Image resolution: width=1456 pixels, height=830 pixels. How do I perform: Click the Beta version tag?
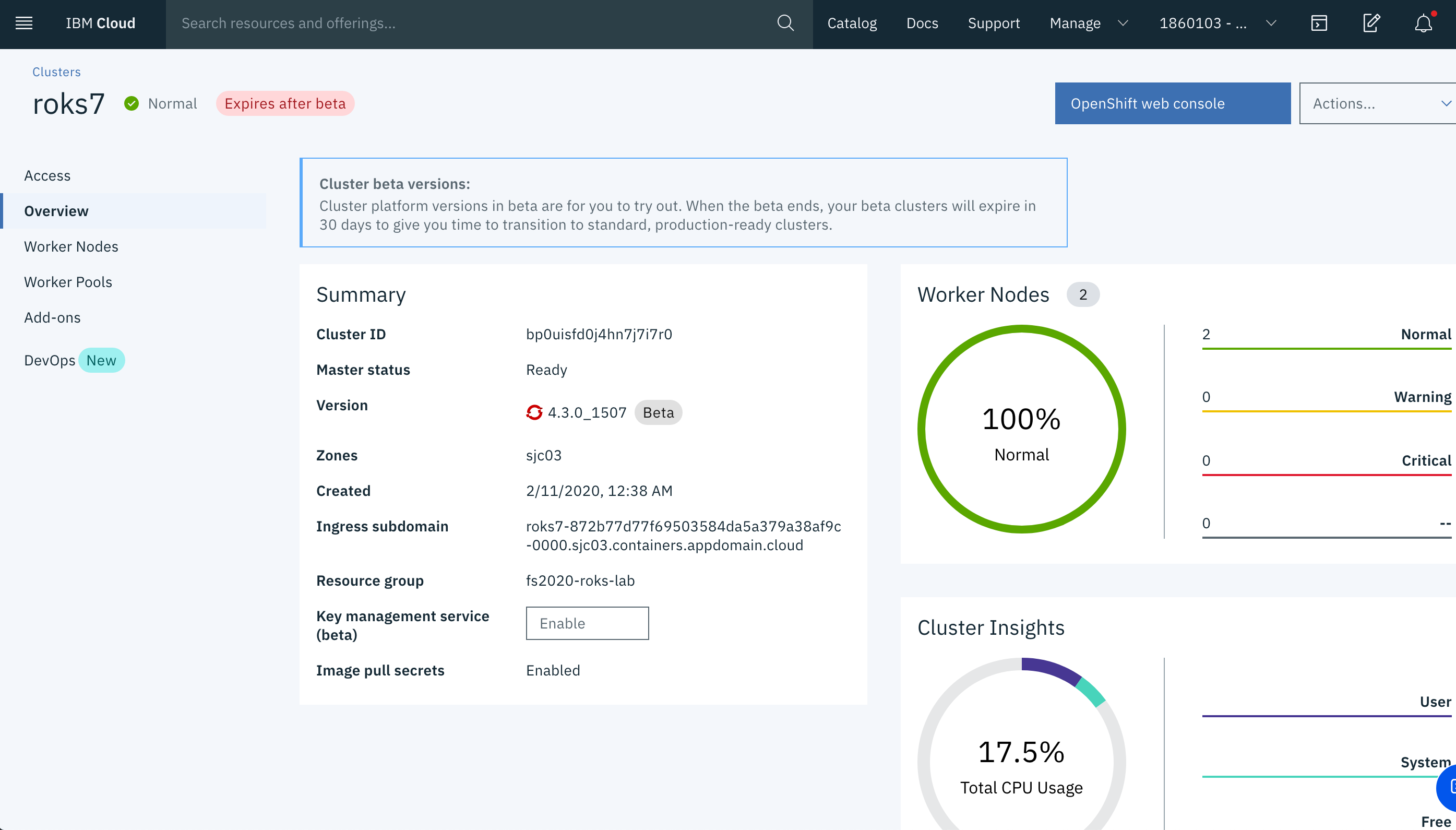point(658,412)
